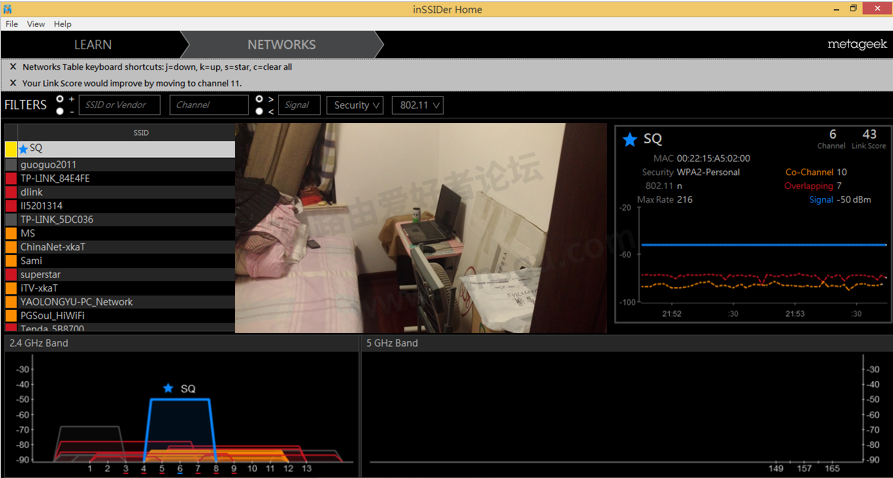893x478 pixels.
Task: Click the gray color swatch beside guoguo2011
Action: click(x=11, y=165)
